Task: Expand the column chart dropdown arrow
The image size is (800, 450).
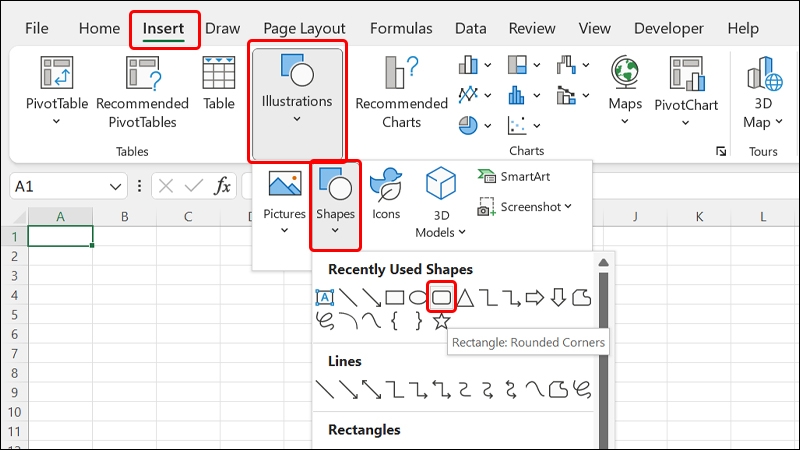Action: [488, 65]
